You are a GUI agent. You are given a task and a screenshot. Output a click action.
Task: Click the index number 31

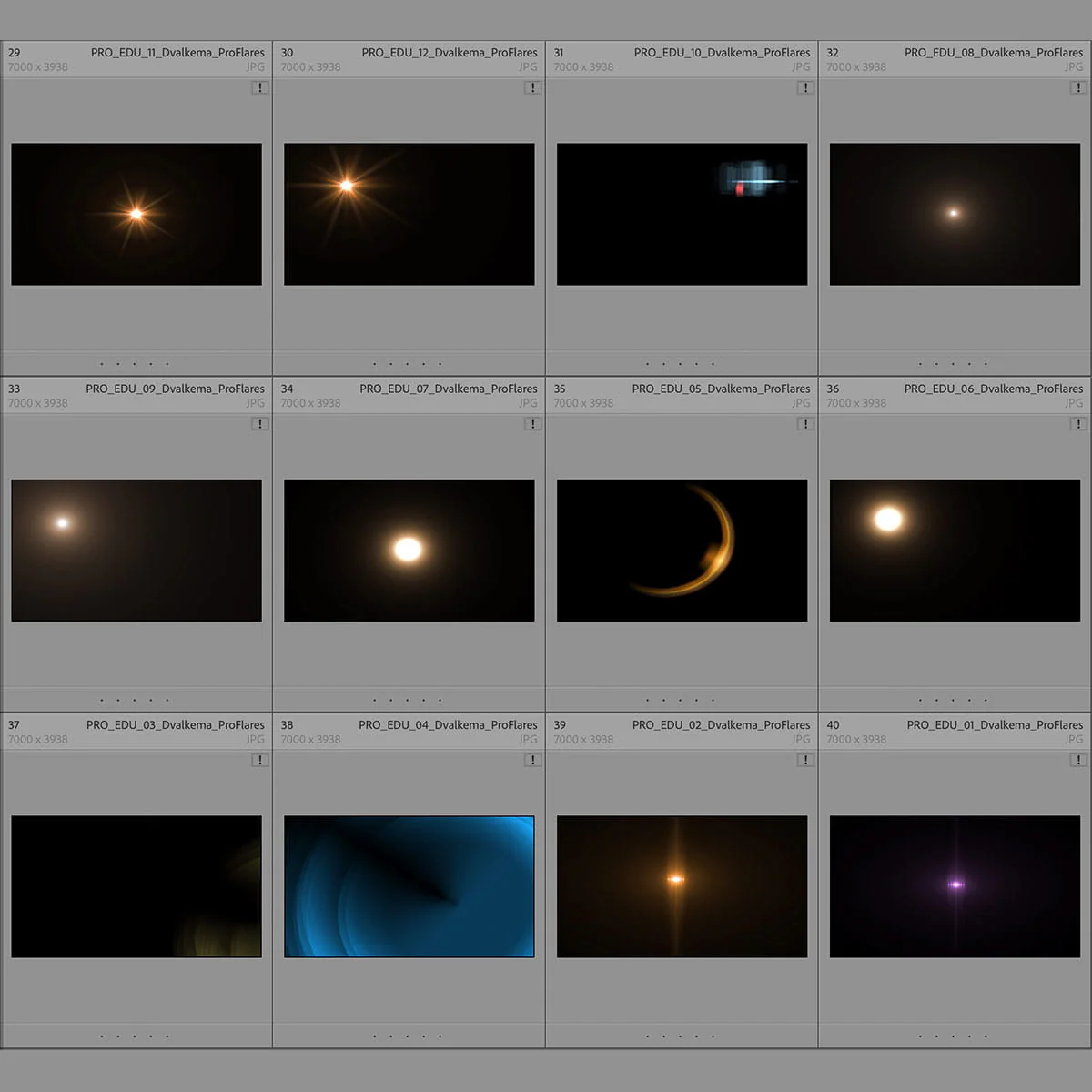point(559,53)
